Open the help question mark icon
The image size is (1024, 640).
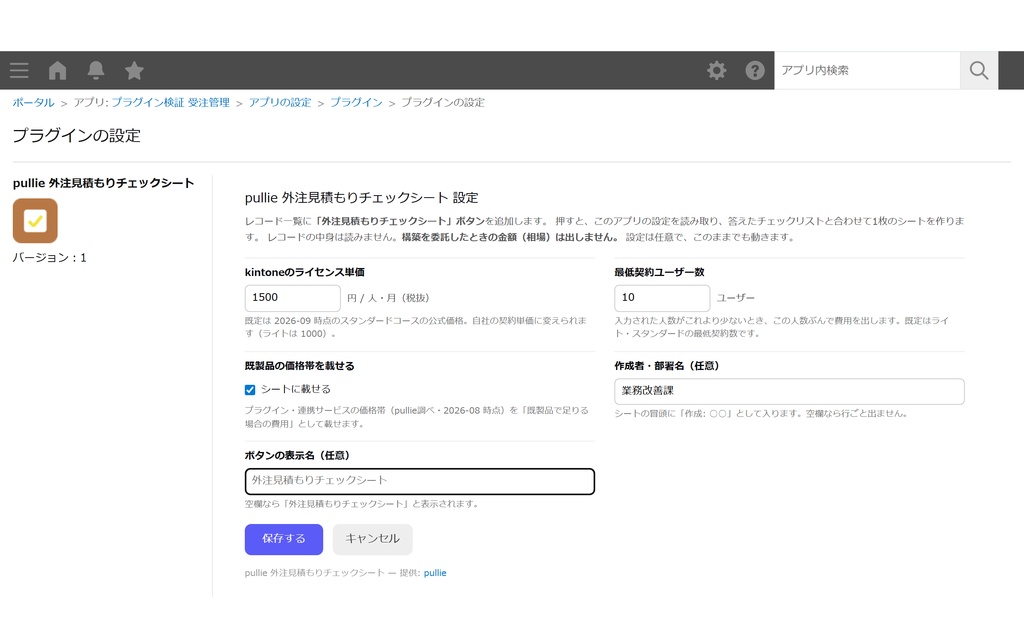(x=755, y=71)
